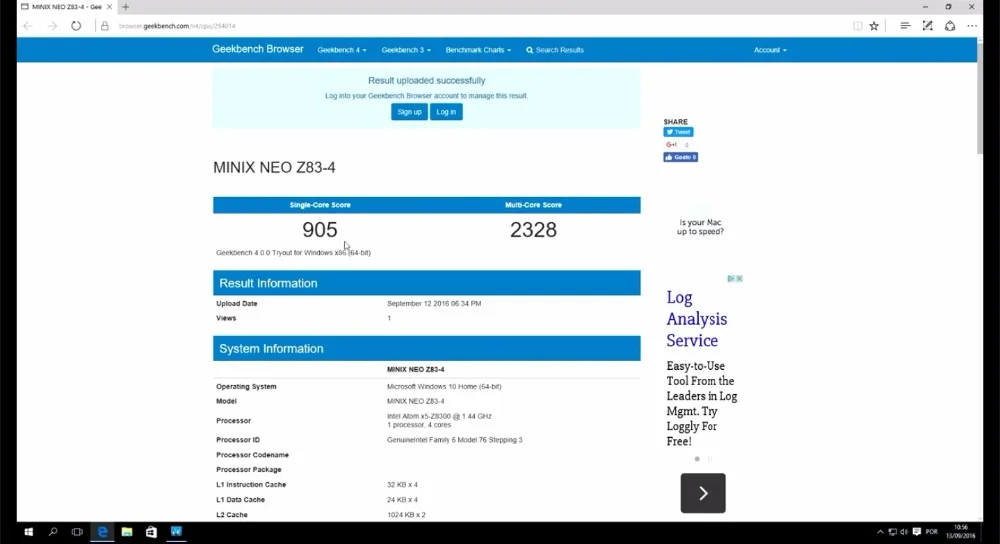
Task: Open a new browser tab
Action: tap(126, 7)
